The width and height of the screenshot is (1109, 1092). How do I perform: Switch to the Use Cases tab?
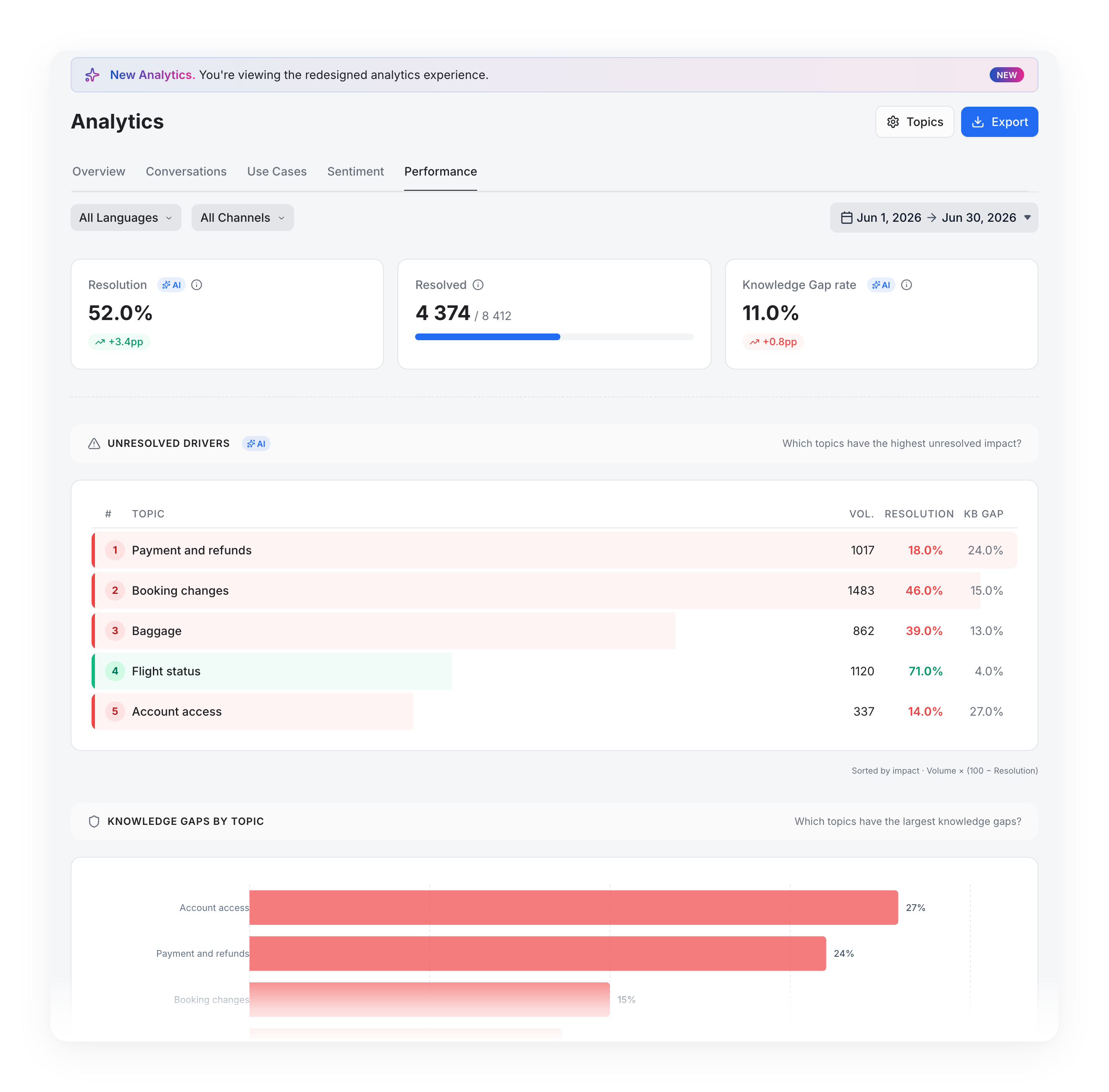pyautogui.click(x=276, y=171)
